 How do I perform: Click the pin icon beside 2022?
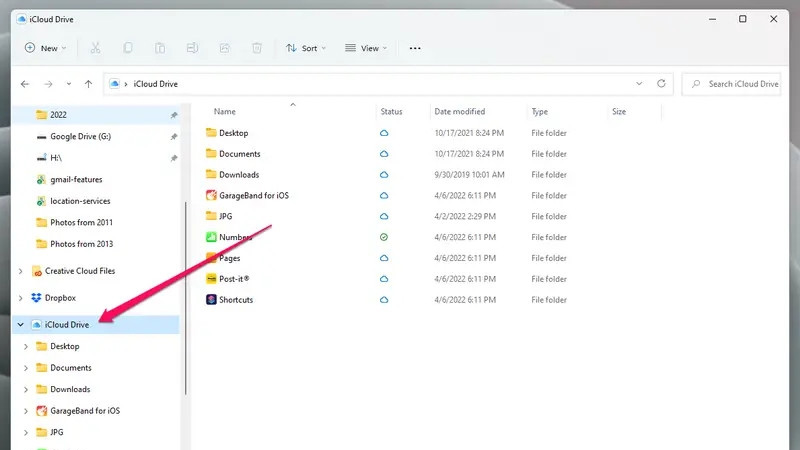coord(173,115)
